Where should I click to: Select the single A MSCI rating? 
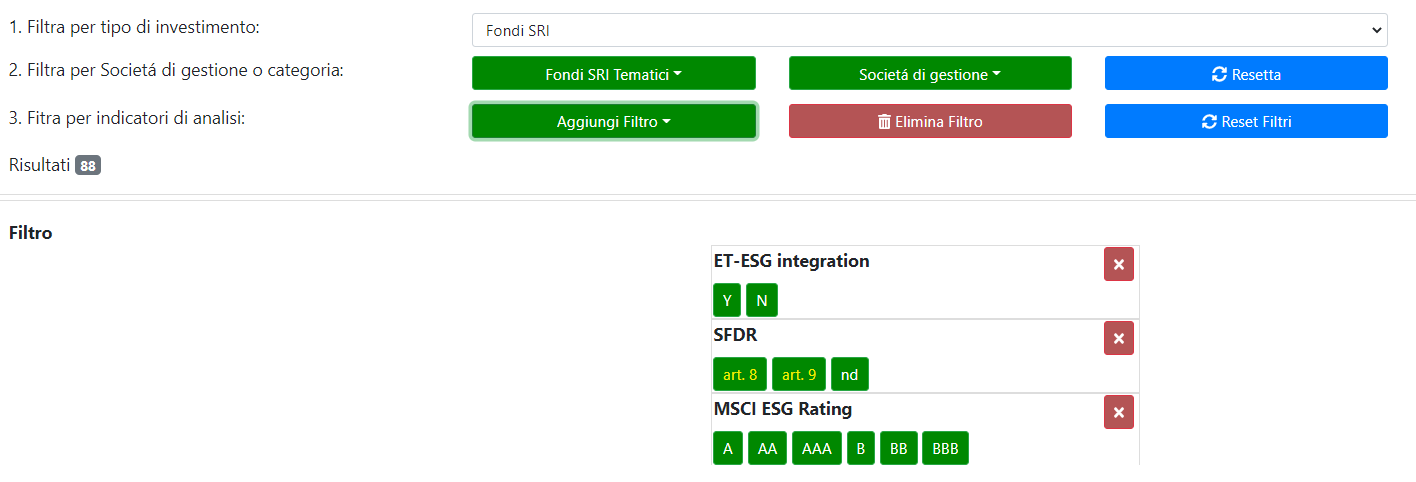pos(728,448)
